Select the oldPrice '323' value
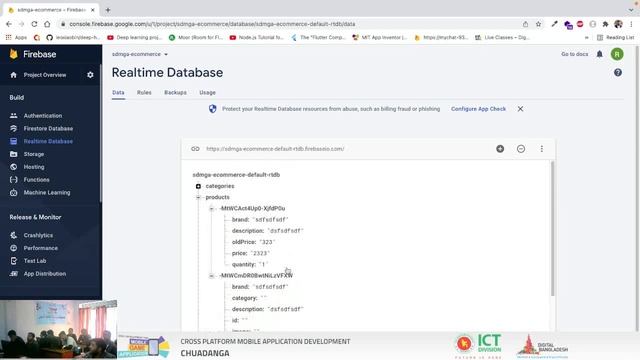 coord(267,242)
